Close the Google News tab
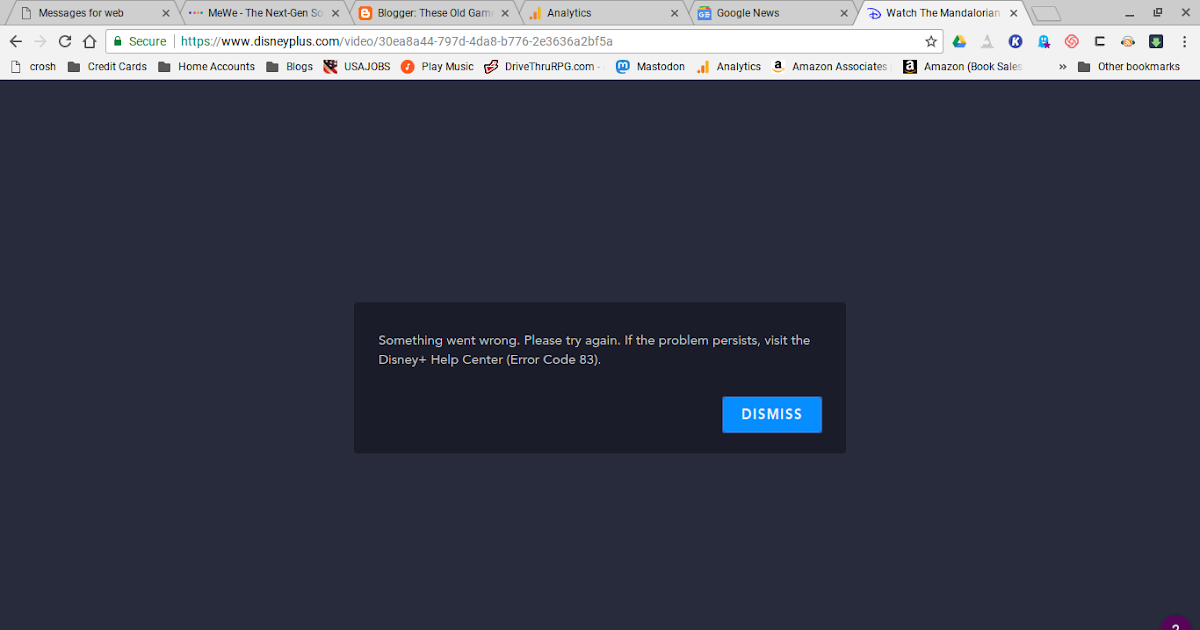1200x630 pixels. (845, 14)
